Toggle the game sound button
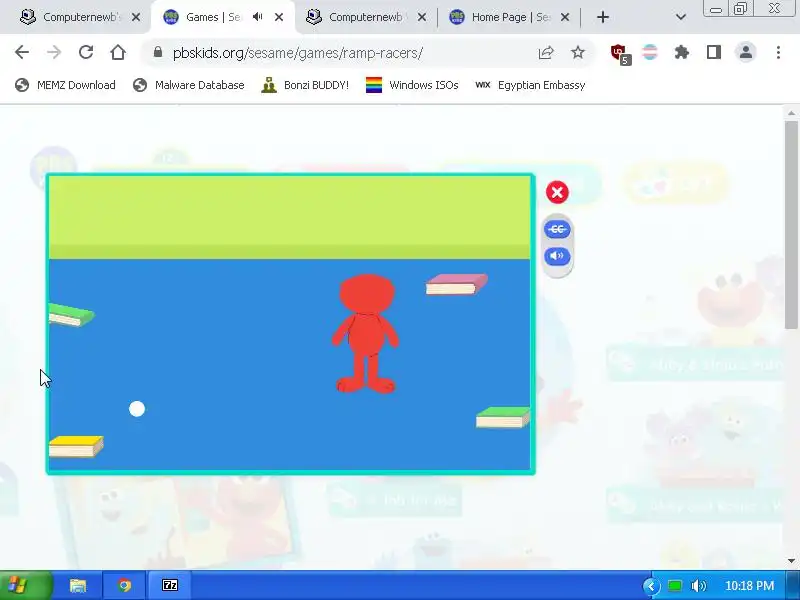Screen dimensions: 800x600 click(x=557, y=256)
